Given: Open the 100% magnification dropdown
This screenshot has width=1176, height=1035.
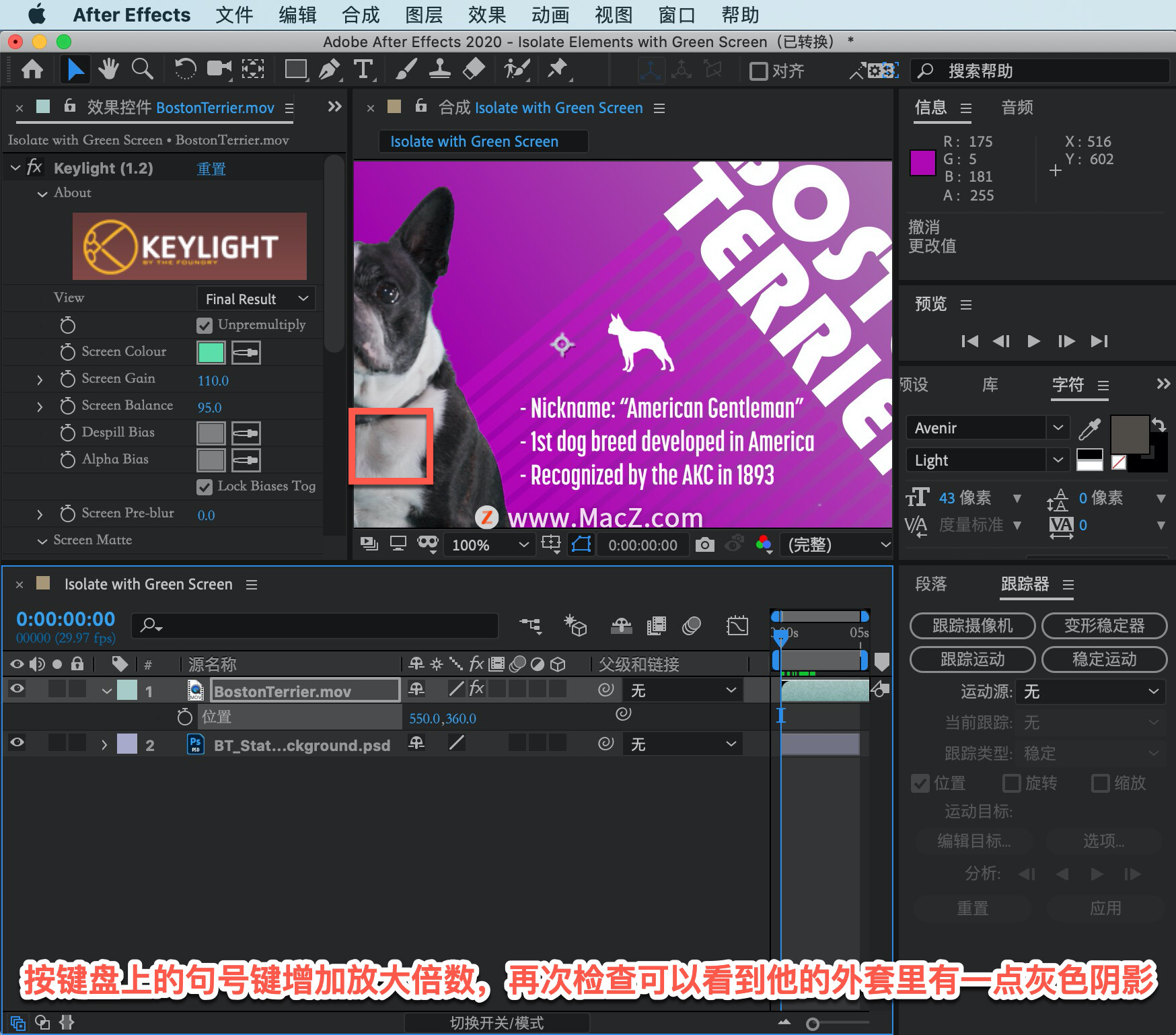Looking at the screenshot, I should coord(490,544).
